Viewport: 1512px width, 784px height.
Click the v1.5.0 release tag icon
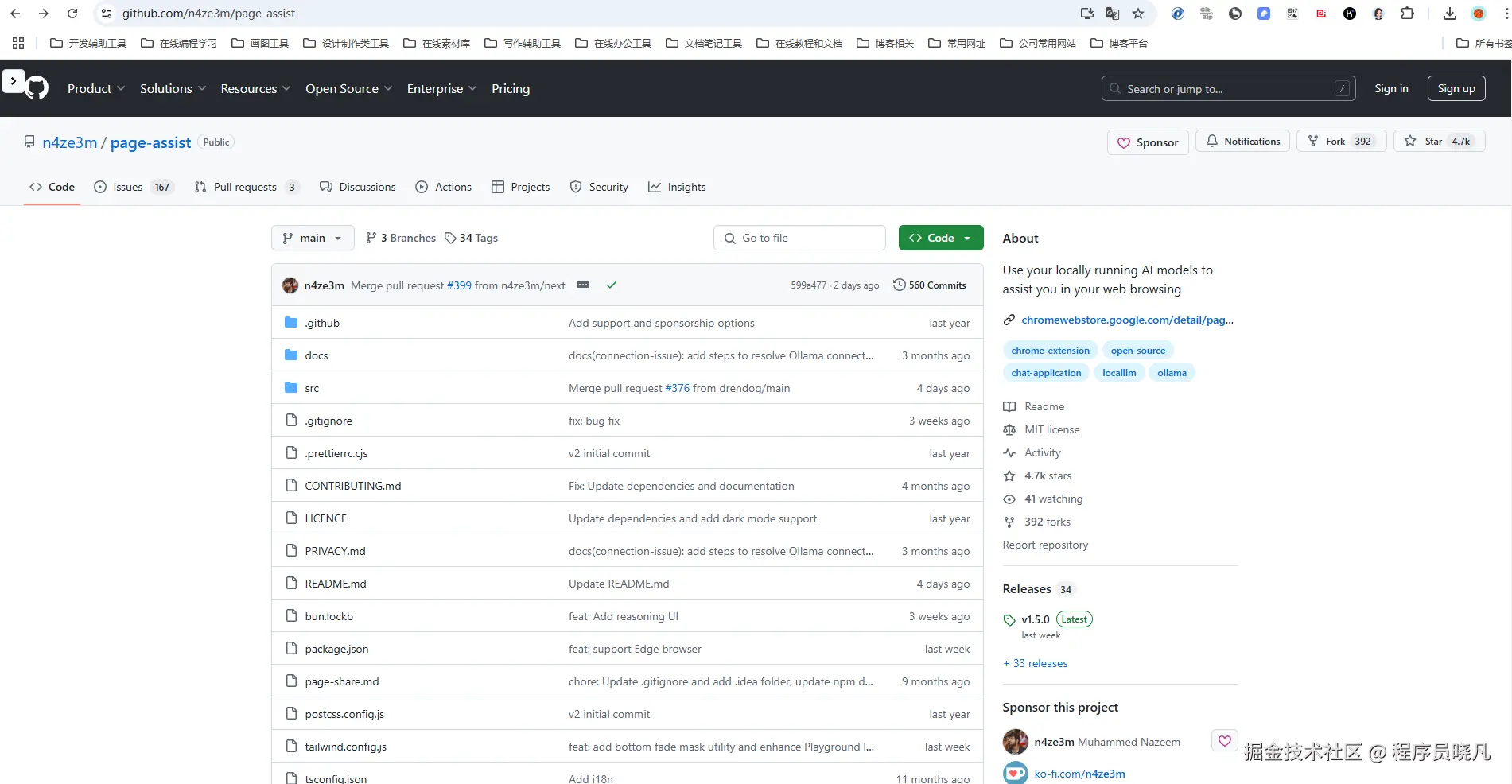(1009, 620)
